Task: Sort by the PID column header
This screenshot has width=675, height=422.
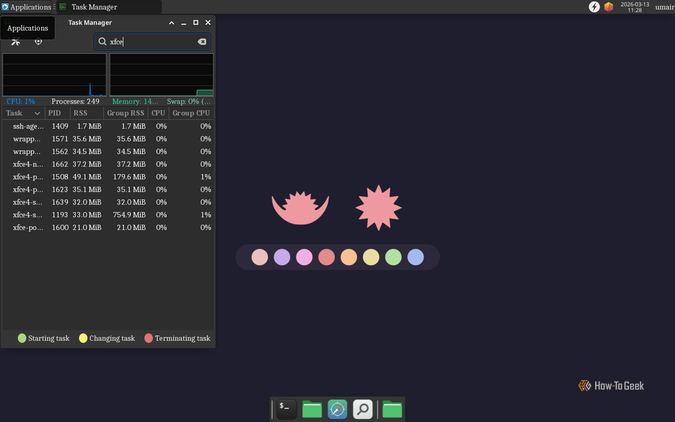Action: coord(58,113)
